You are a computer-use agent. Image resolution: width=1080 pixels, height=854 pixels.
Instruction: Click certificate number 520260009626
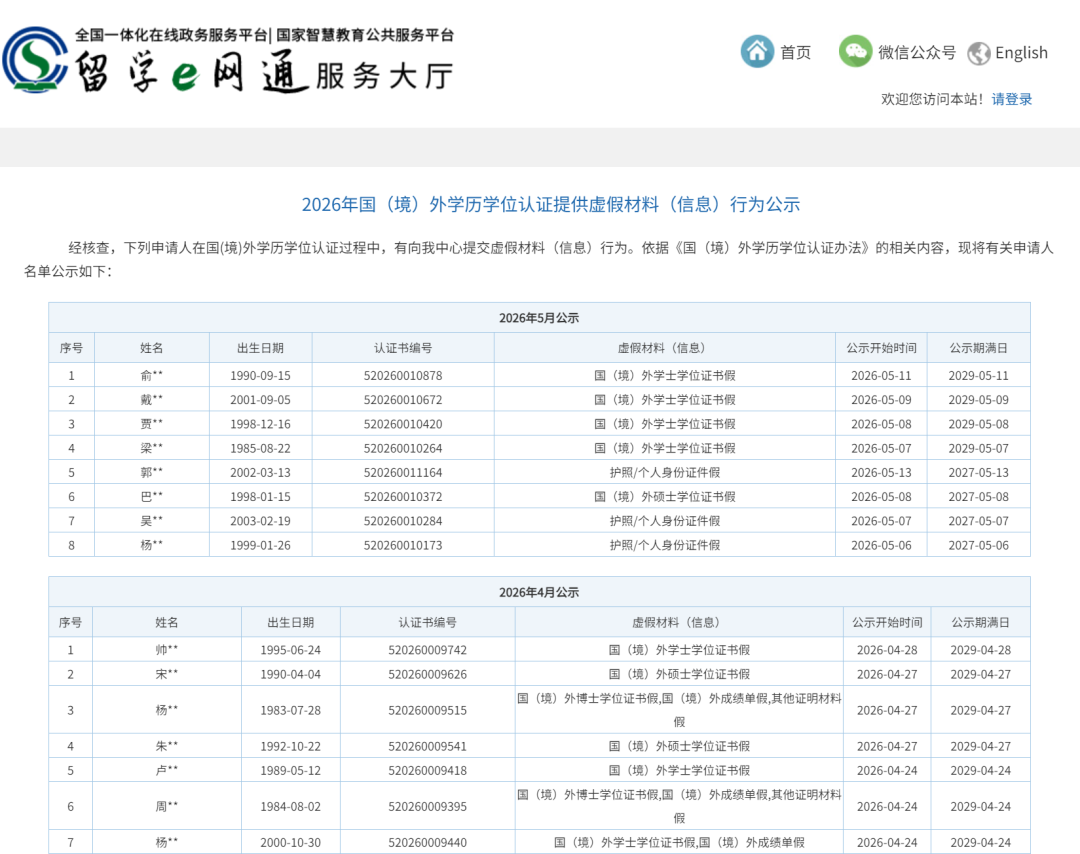pyautogui.click(x=427, y=674)
